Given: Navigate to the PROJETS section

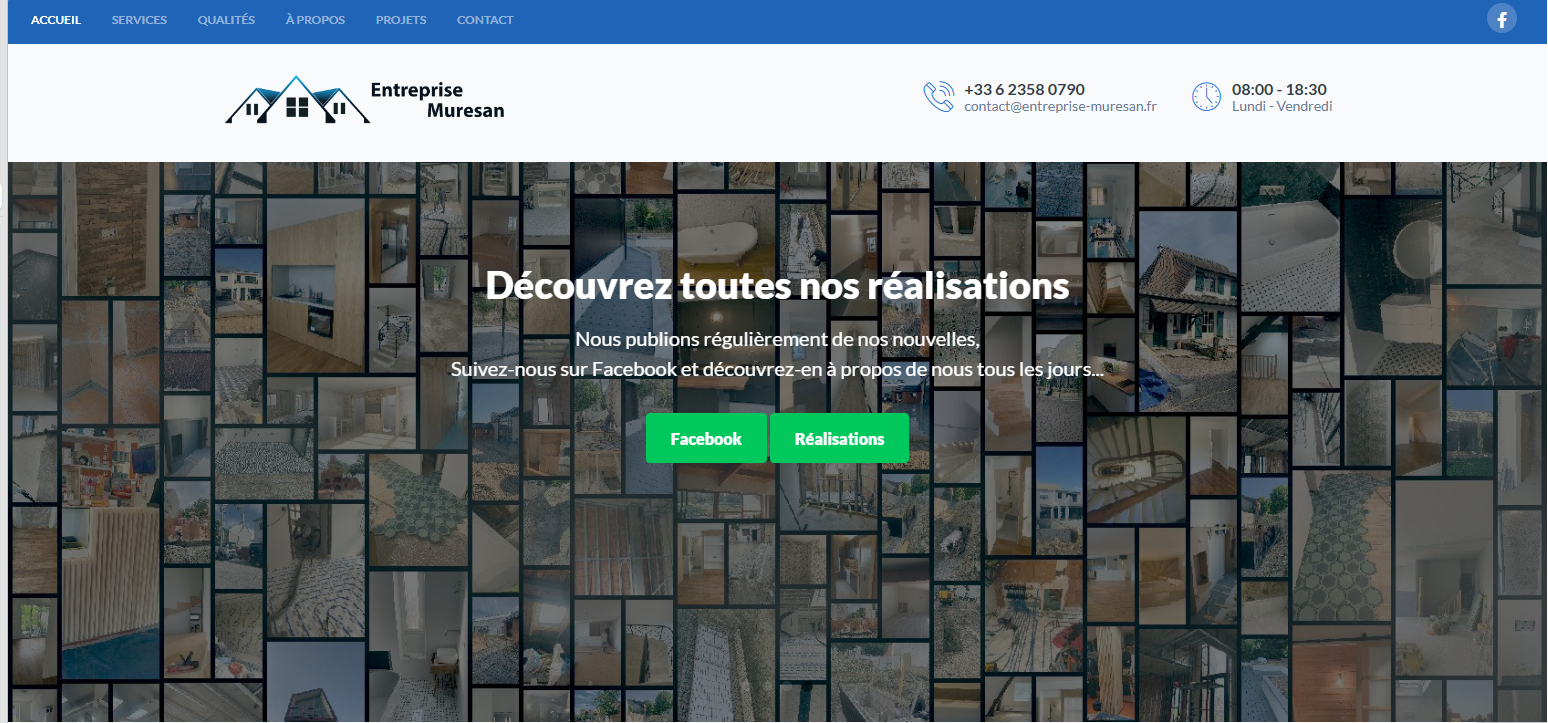Looking at the screenshot, I should pos(401,20).
